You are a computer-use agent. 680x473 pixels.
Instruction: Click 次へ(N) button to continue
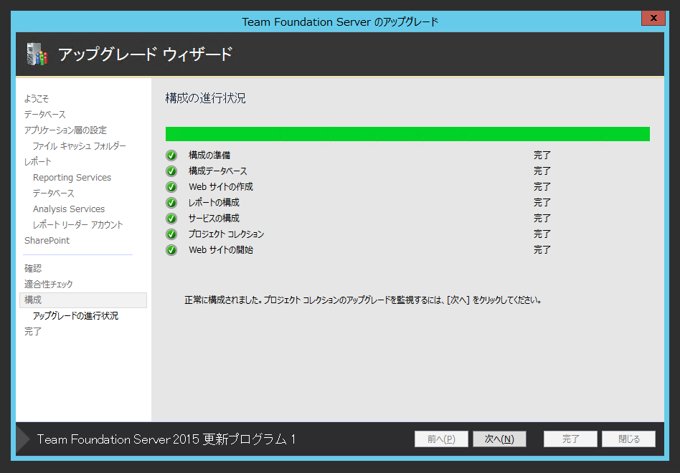(500, 439)
